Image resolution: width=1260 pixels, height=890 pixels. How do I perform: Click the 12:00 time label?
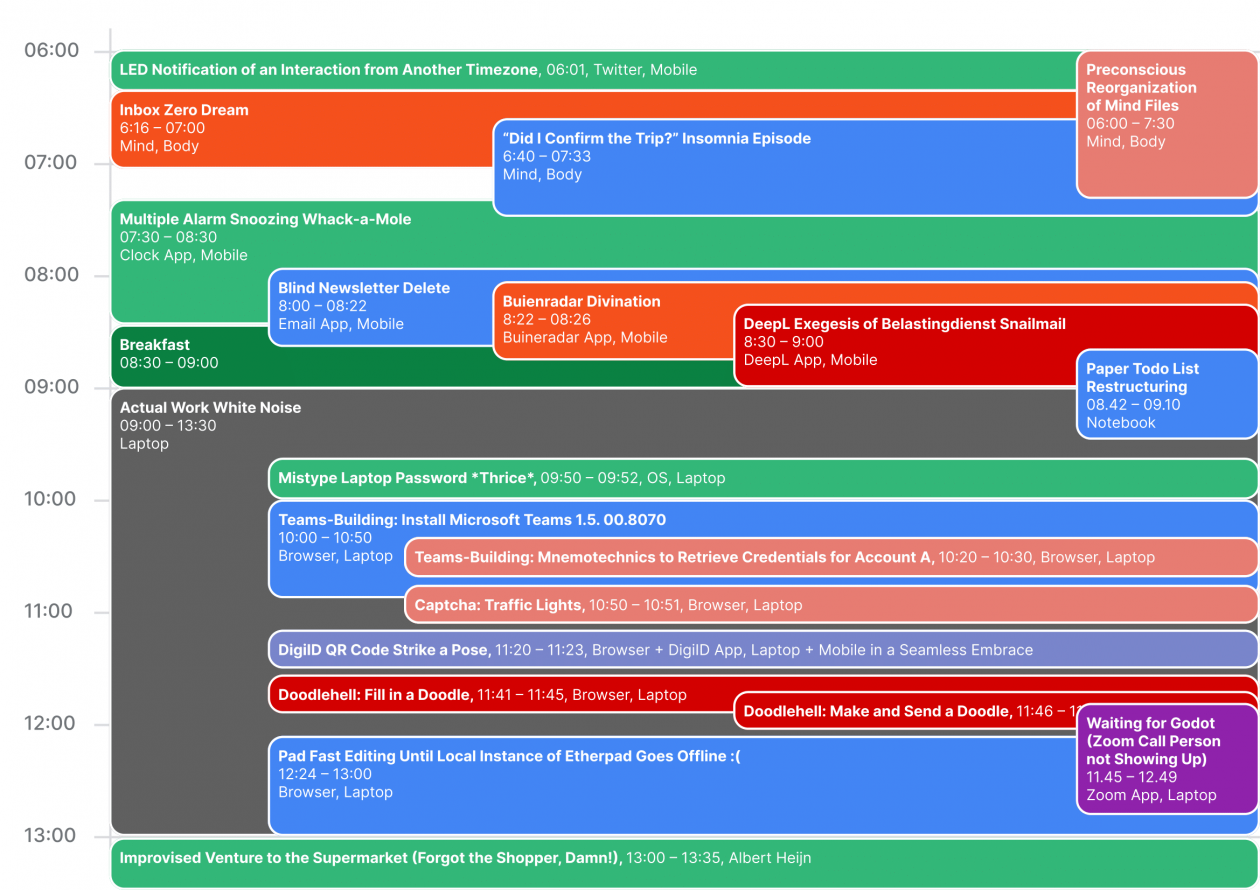(51, 724)
